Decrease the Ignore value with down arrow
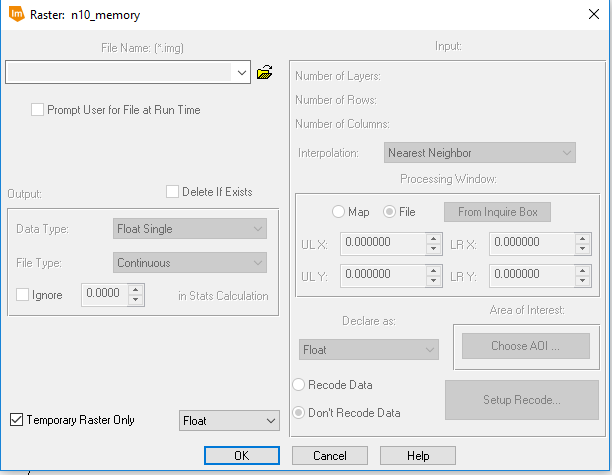The image size is (612, 475). (x=135, y=300)
